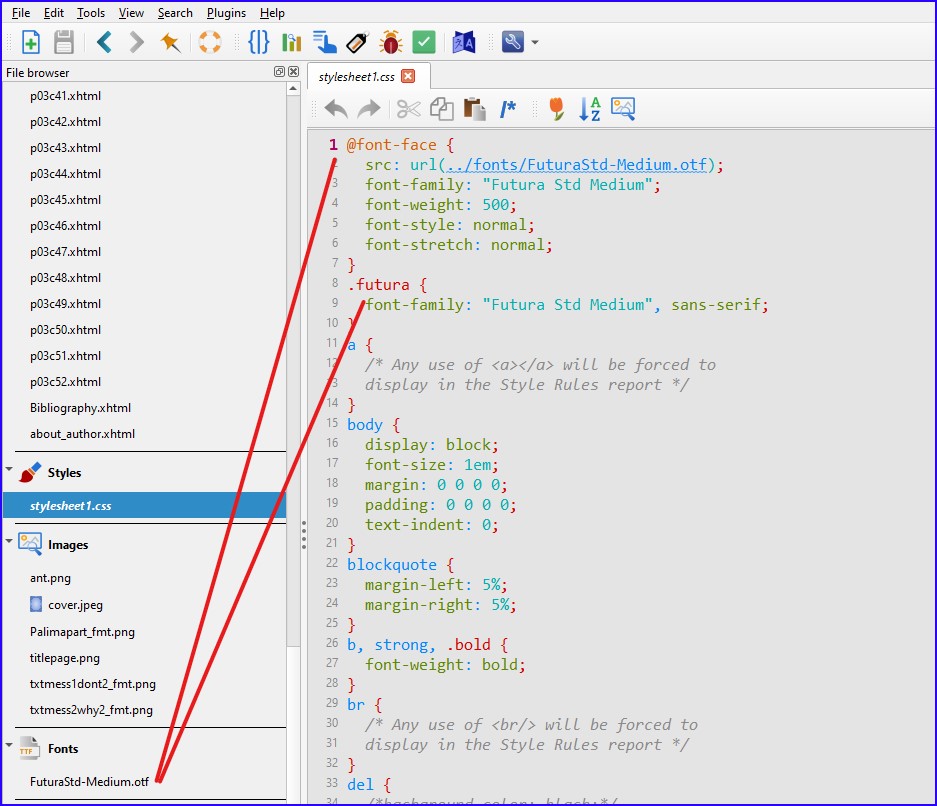Click the beautify braces icon
This screenshot has height=806, width=937.
(x=259, y=42)
